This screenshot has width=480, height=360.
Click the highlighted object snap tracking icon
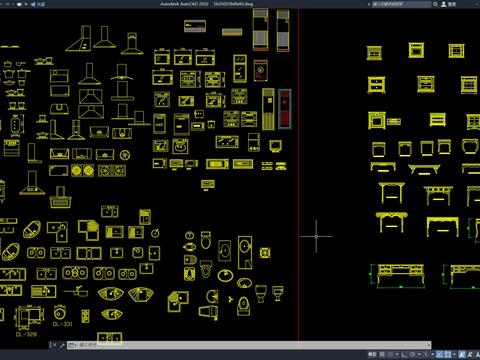click(x=440, y=354)
